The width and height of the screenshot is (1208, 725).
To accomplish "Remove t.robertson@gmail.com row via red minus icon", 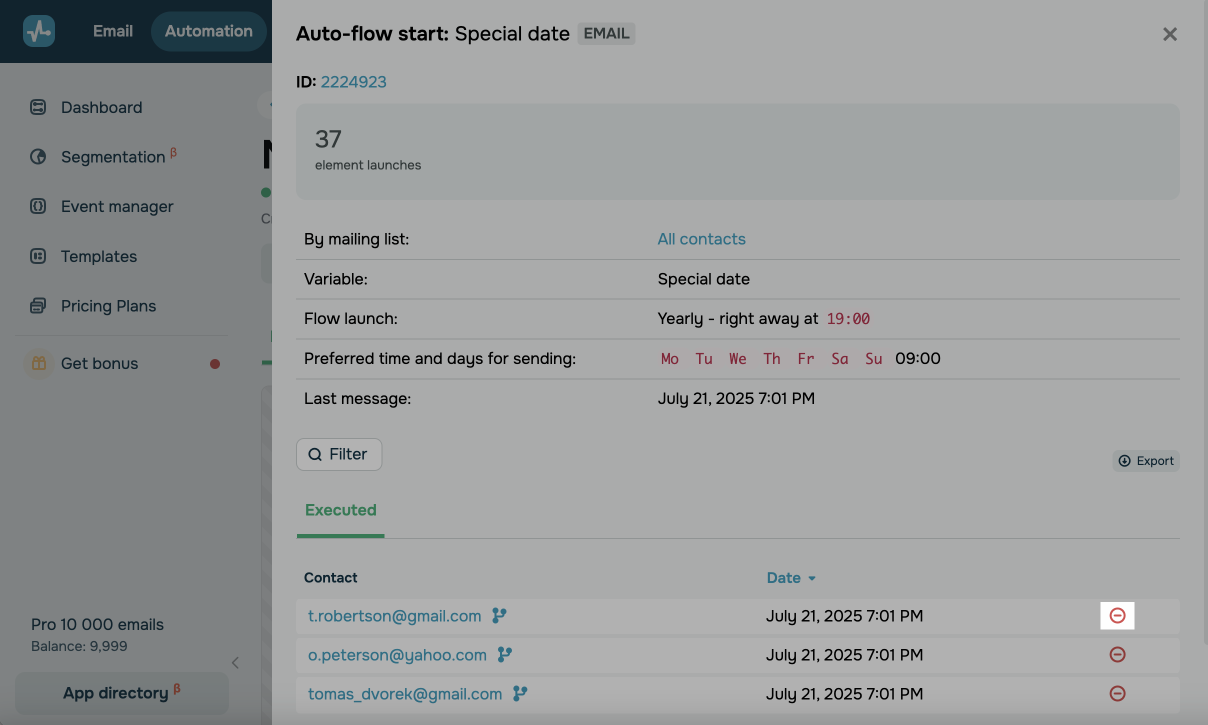I will coord(1118,616).
